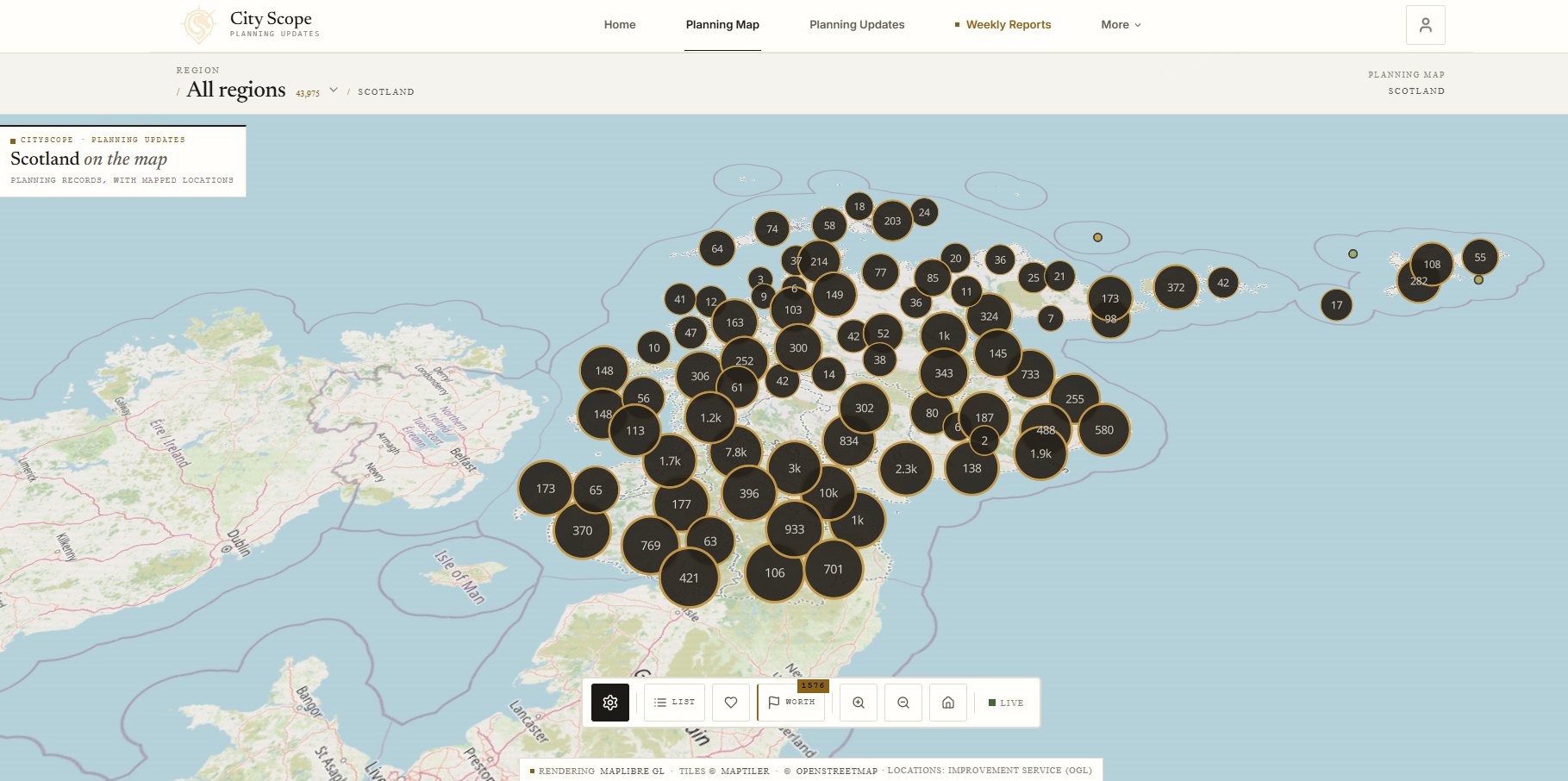Click the Scotland breadcrumb
The height and width of the screenshot is (781, 1568).
pyautogui.click(x=386, y=91)
